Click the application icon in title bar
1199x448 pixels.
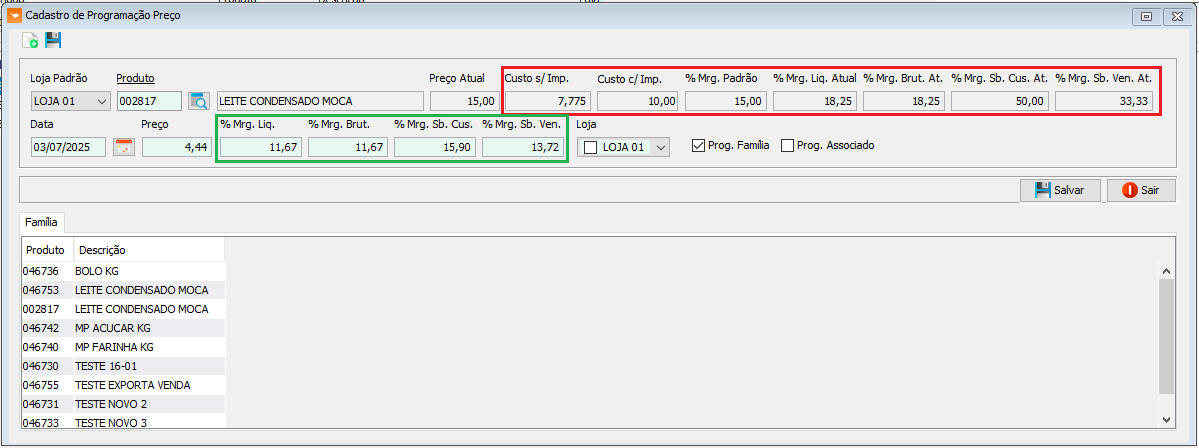point(14,15)
